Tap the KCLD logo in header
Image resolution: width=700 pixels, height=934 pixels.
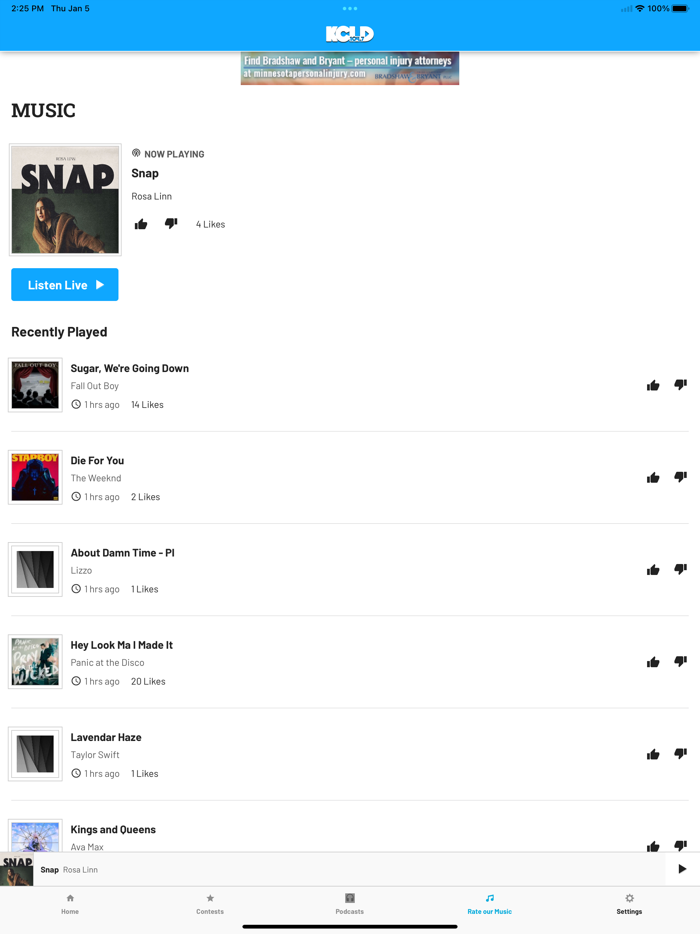350,34
